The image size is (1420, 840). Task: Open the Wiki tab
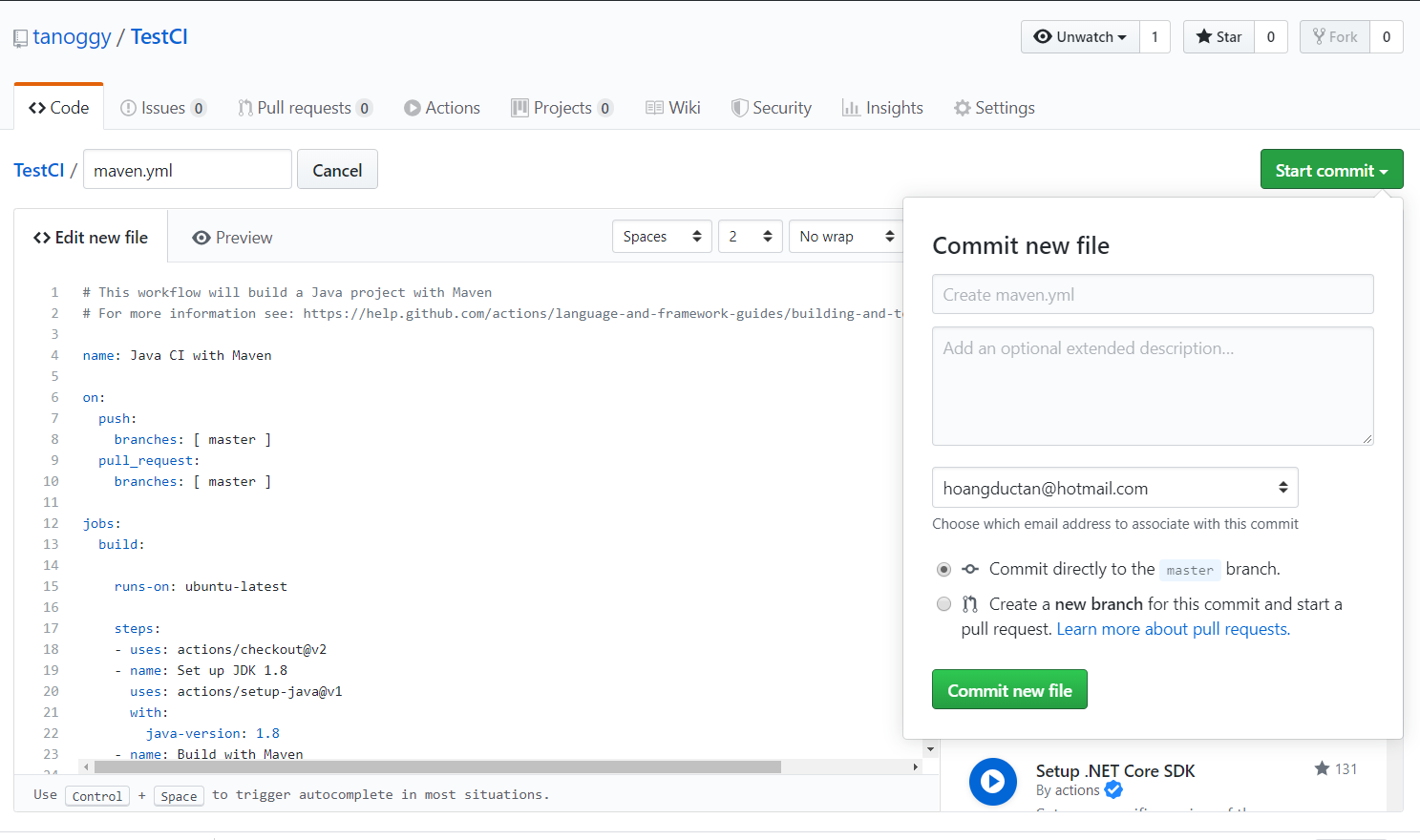(x=673, y=108)
